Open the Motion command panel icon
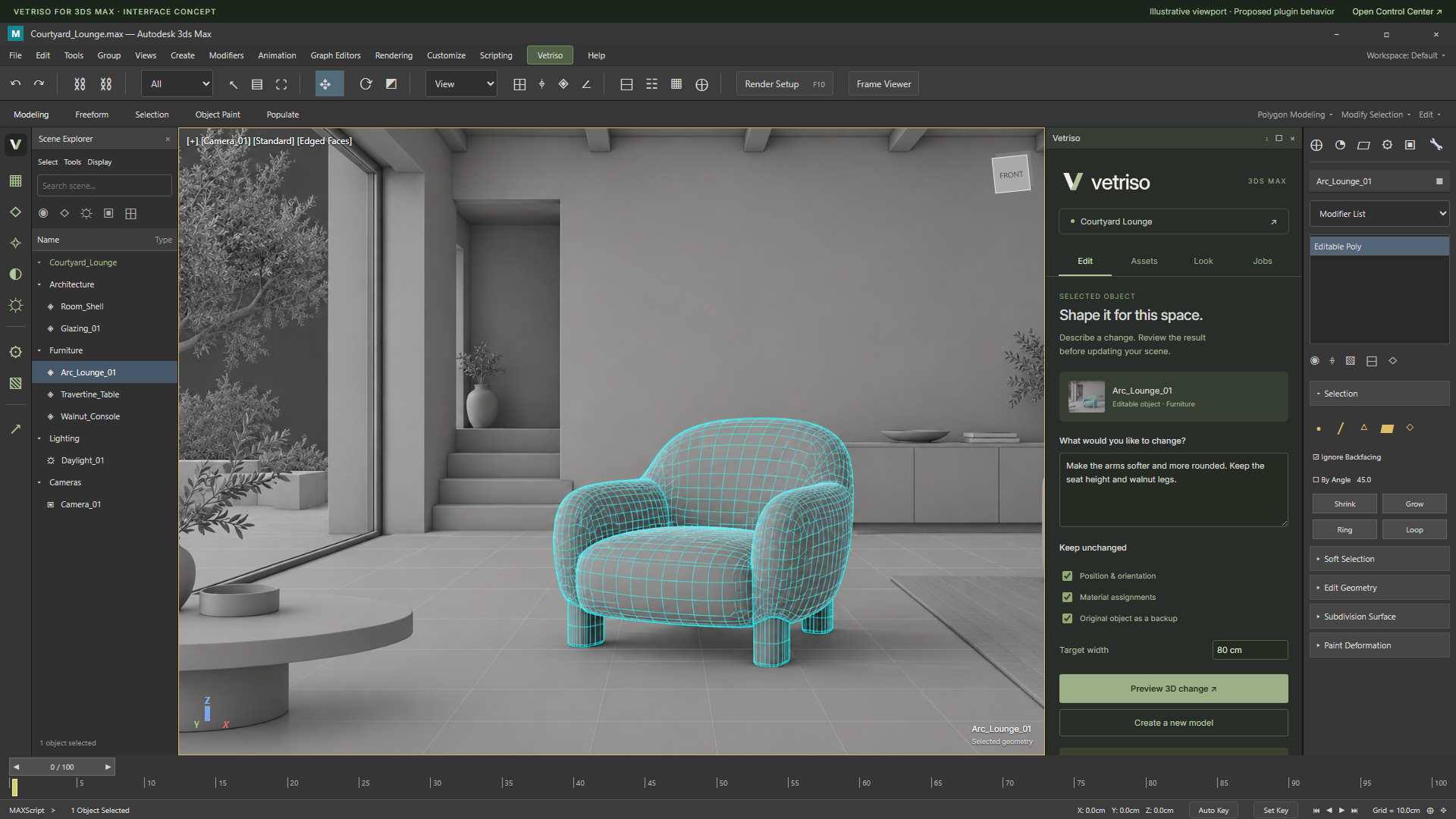The image size is (1456, 819). click(1387, 145)
